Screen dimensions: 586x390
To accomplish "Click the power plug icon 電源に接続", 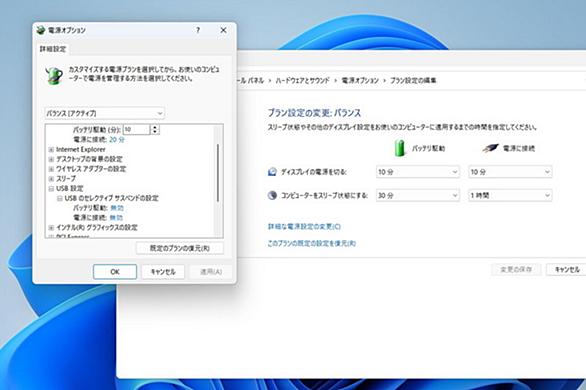I will click(x=491, y=148).
